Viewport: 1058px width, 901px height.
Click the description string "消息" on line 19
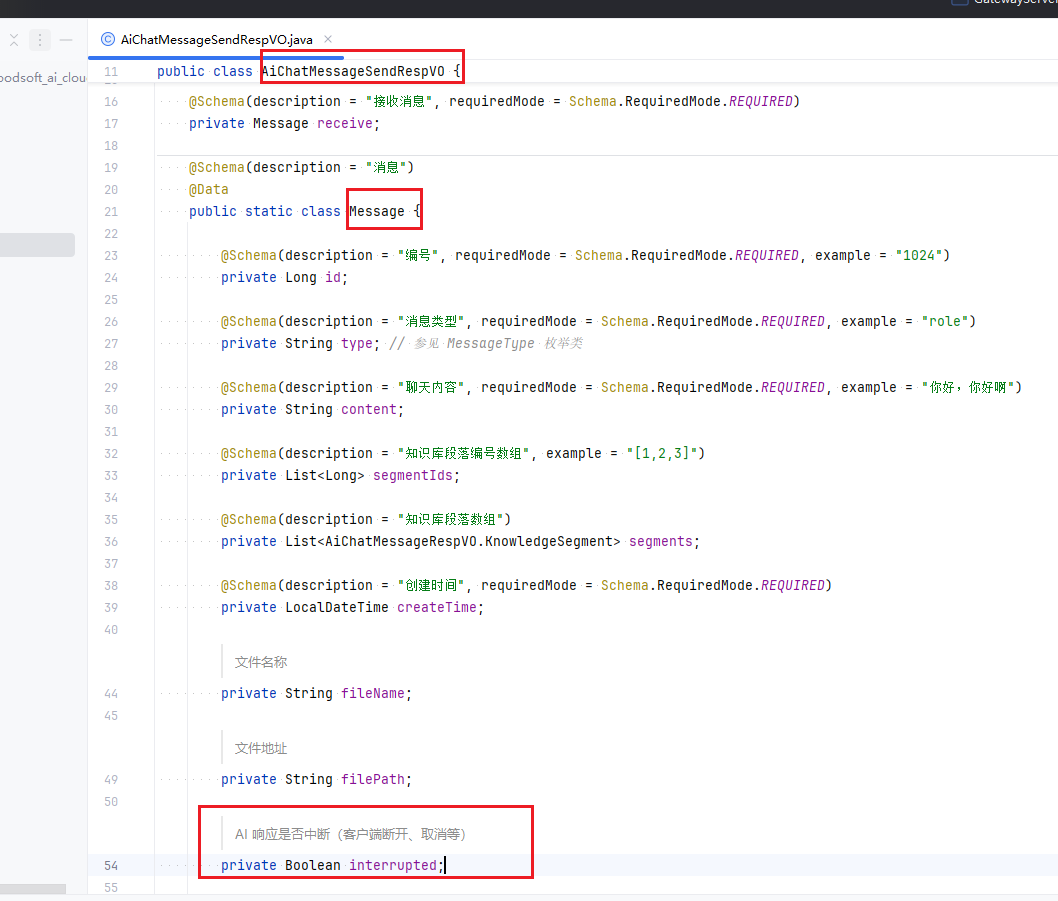click(386, 167)
